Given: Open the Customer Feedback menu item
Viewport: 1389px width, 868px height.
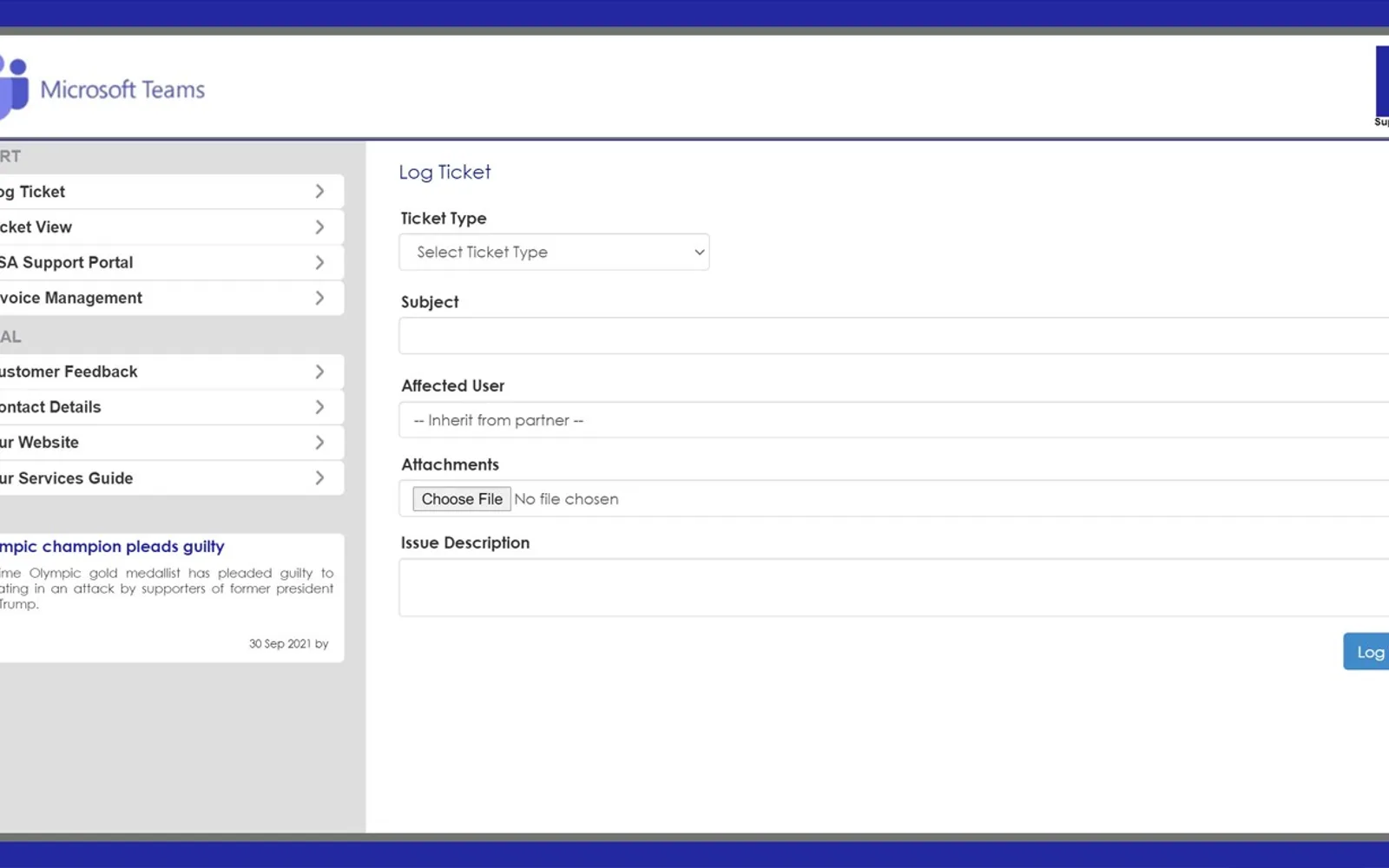Looking at the screenshot, I should (x=172, y=372).
